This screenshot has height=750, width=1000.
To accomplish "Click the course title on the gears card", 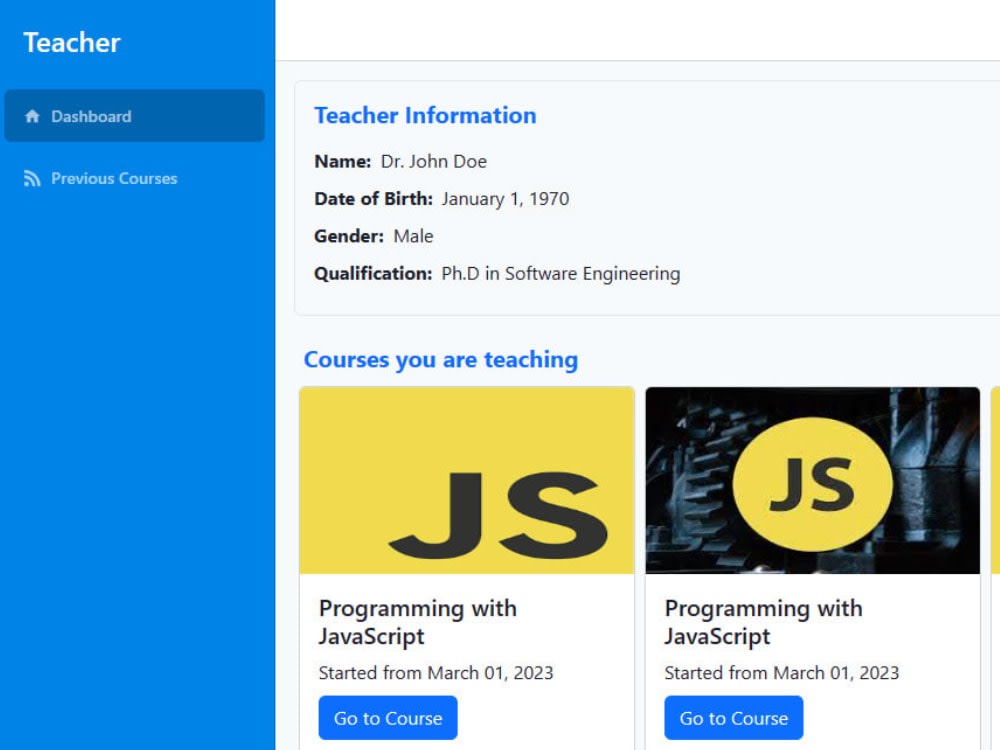I will (x=763, y=622).
